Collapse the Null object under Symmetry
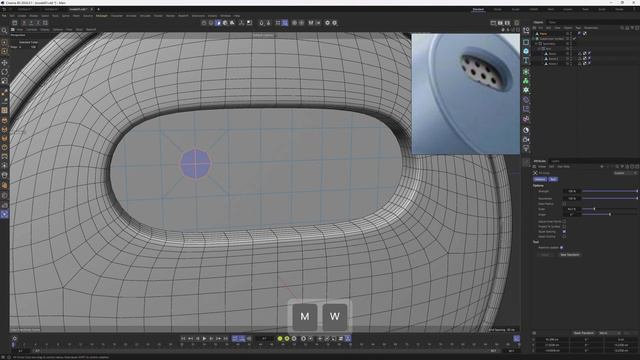The width and height of the screenshot is (640, 360). [539, 49]
